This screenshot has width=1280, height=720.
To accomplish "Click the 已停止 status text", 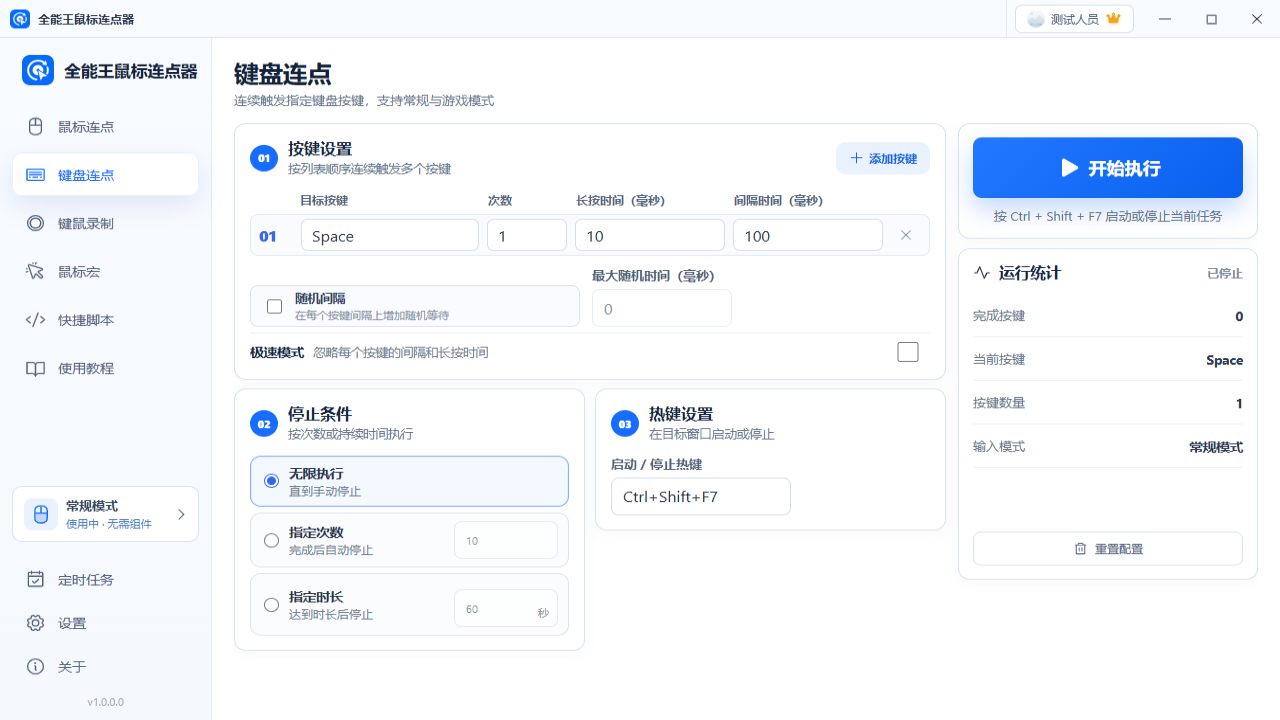I will (1225, 273).
